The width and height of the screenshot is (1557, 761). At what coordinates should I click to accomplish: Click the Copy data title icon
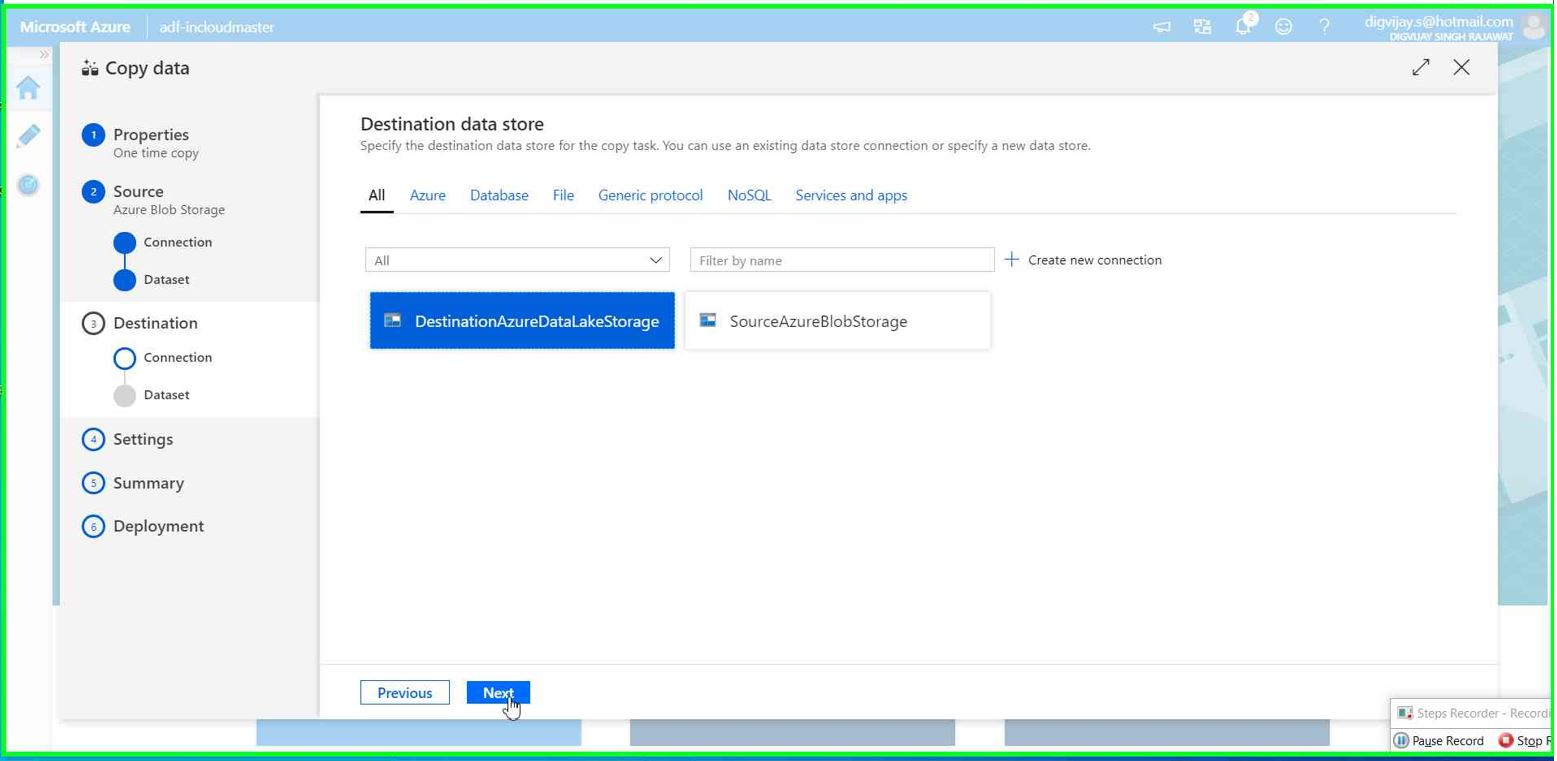[x=90, y=68]
